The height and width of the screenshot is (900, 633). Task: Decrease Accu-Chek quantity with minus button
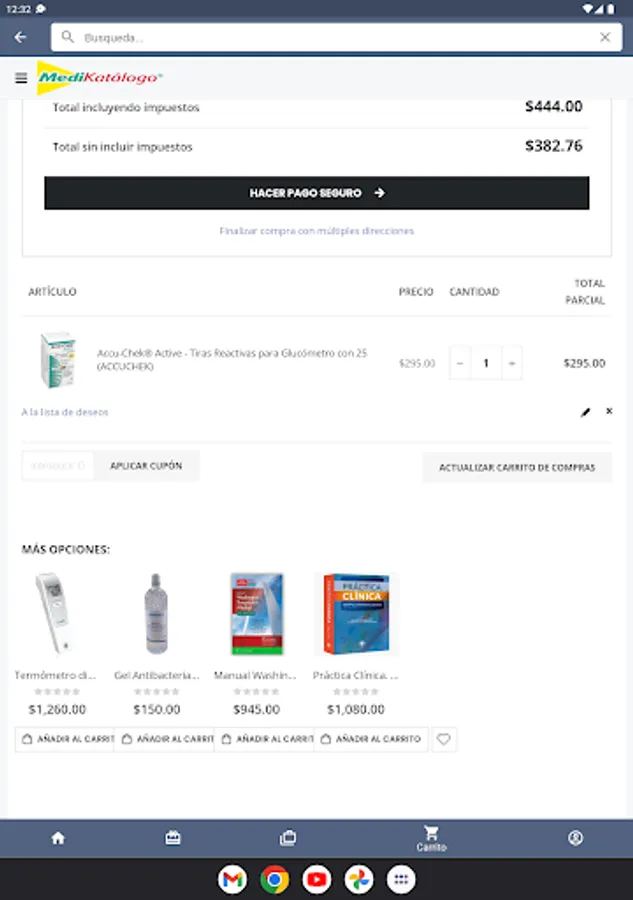click(460, 363)
